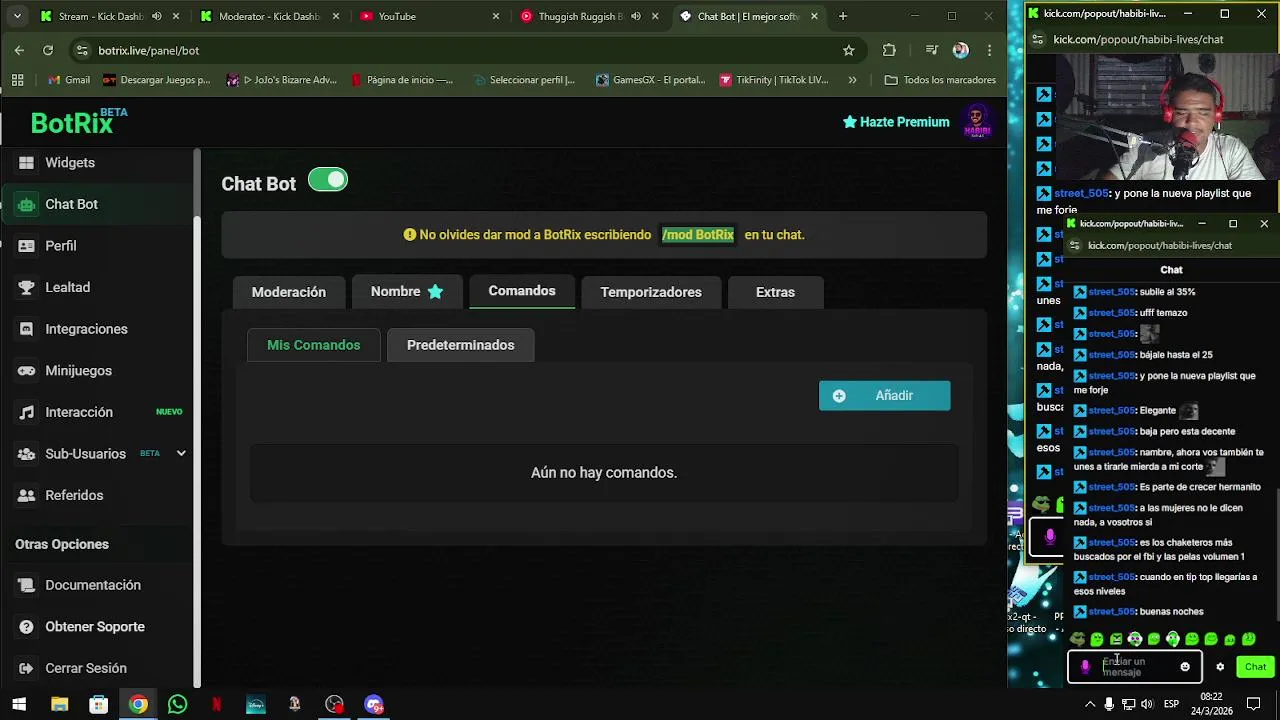Open Chrome extensions puzzle icon
This screenshot has width=1280, height=720.
click(889, 50)
